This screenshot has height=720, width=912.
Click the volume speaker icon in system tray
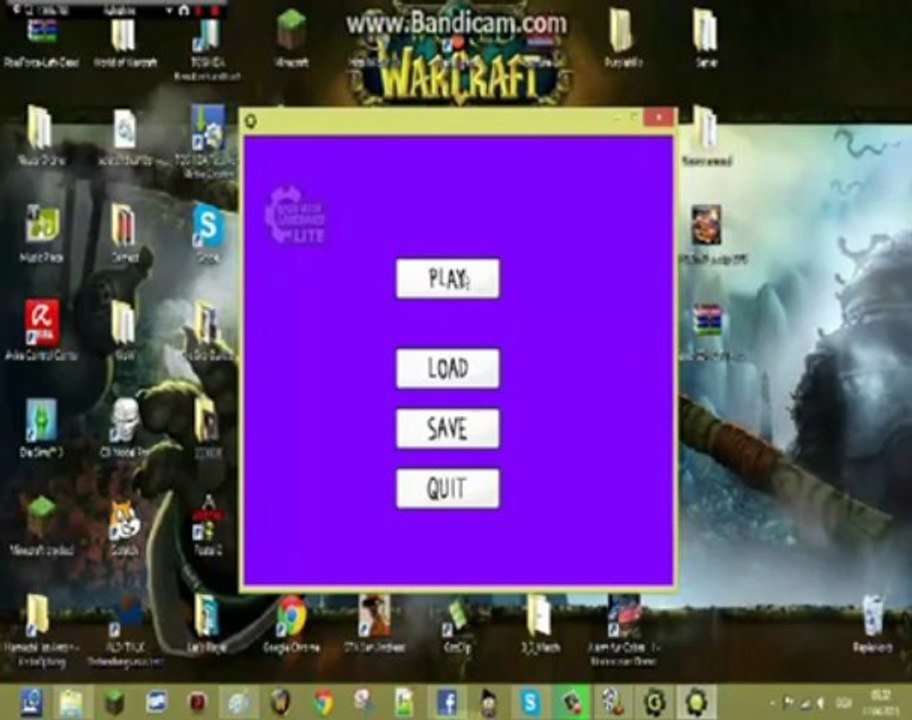[821, 704]
